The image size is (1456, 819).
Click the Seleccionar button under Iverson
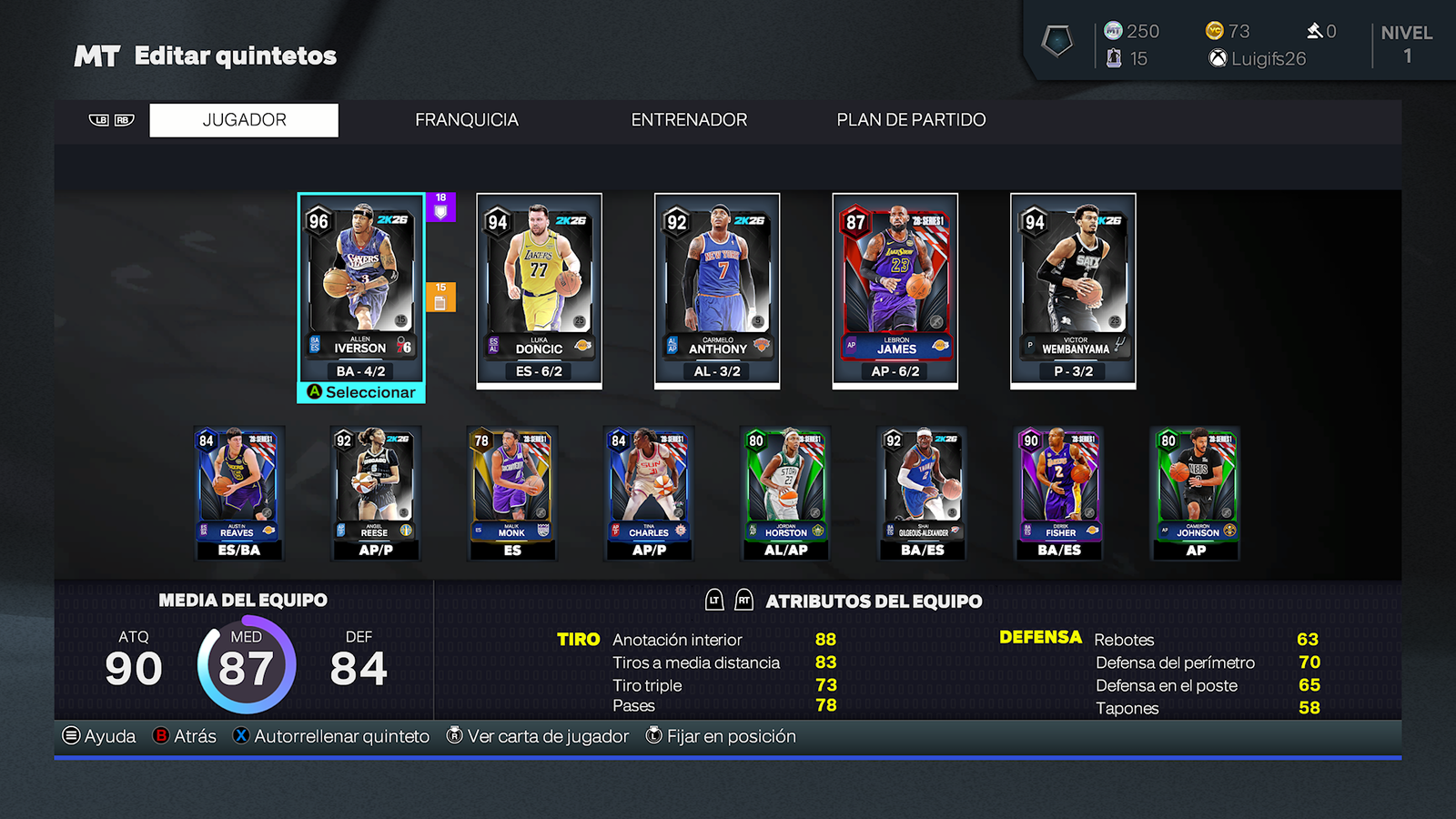tap(361, 392)
